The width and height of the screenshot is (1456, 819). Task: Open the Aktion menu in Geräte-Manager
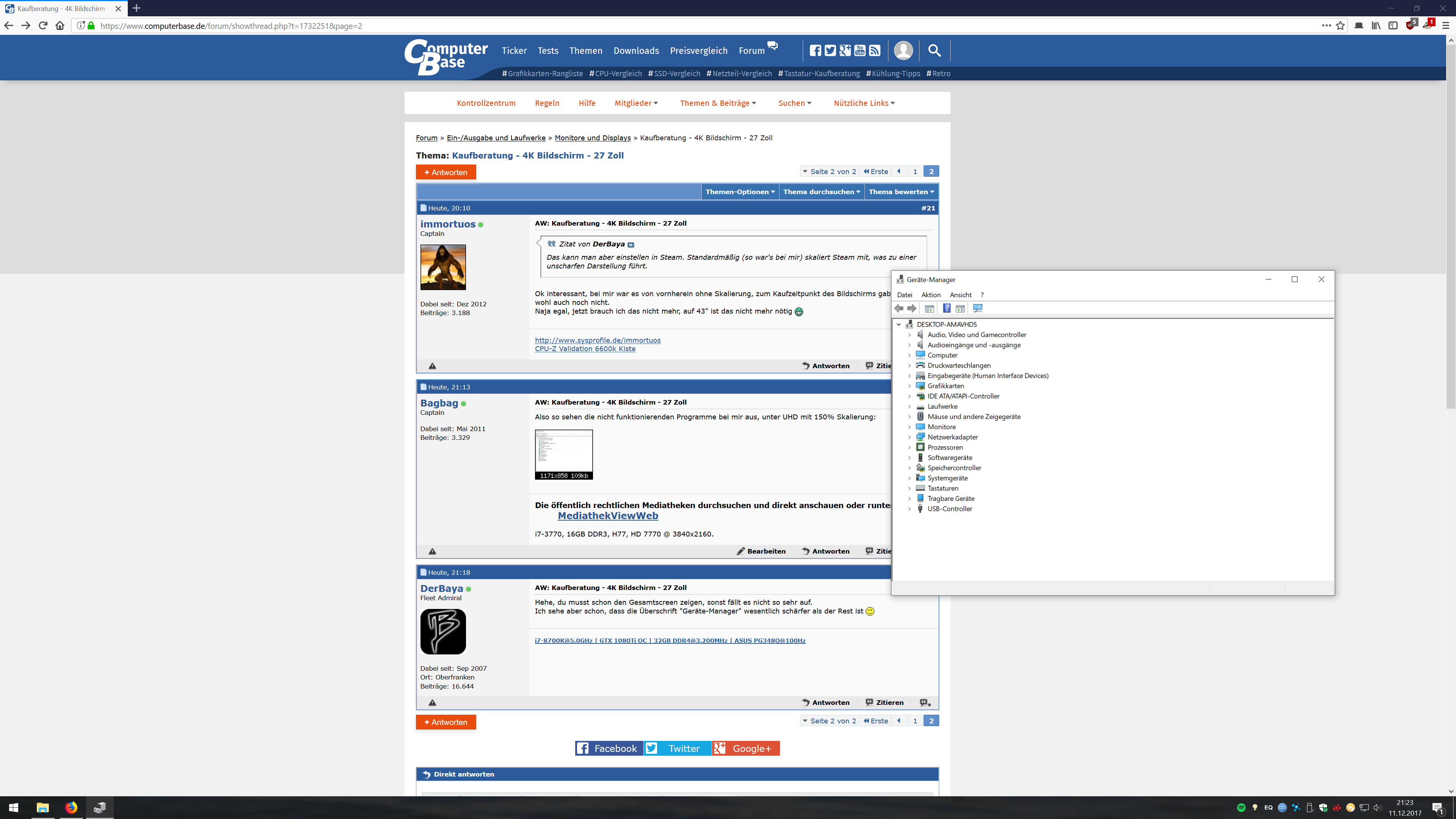coord(930,295)
